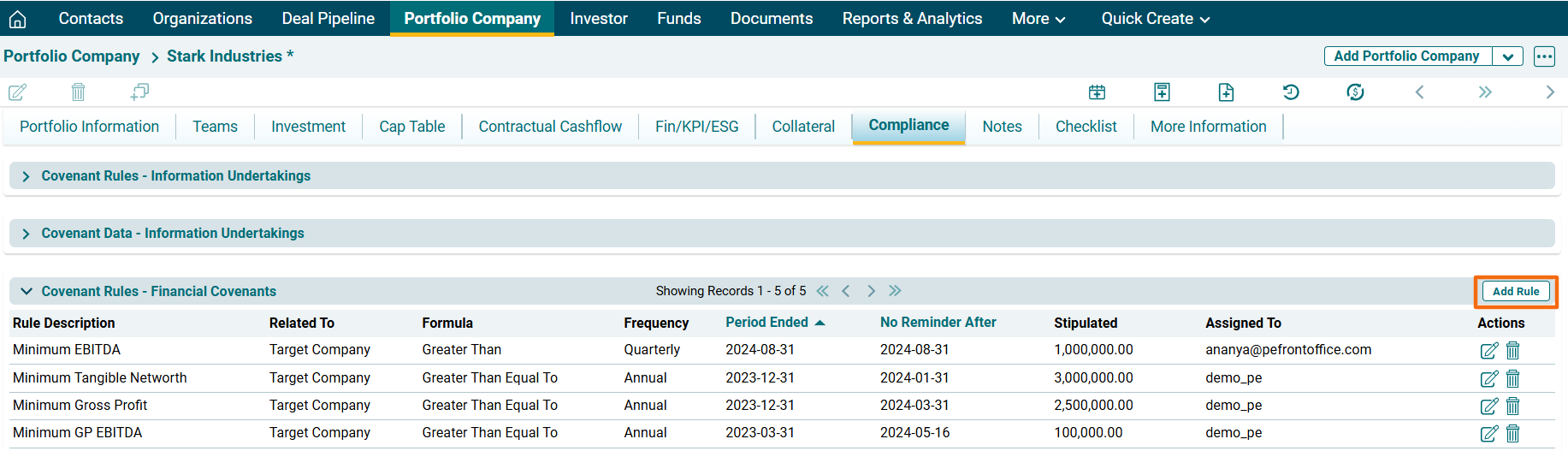This screenshot has width=1568, height=451.
Task: Switch to the Cap Table tab
Action: [411, 127]
